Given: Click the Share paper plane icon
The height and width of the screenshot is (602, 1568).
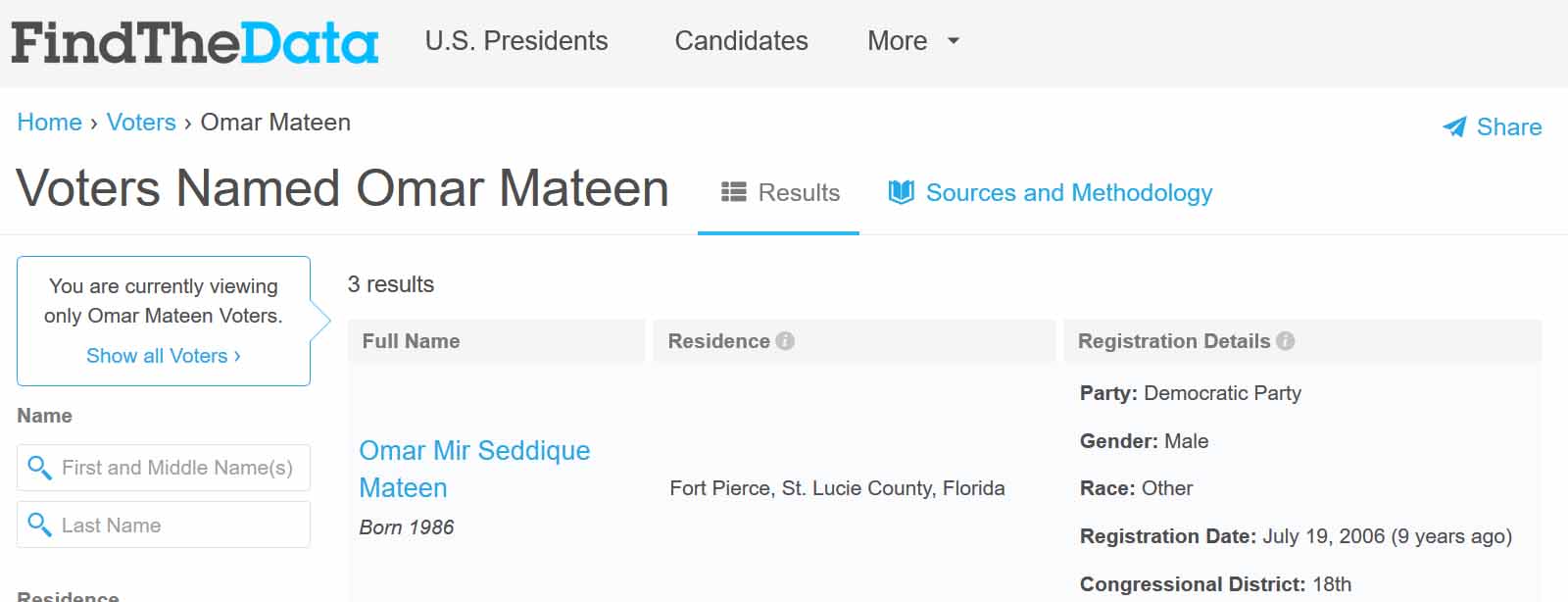Looking at the screenshot, I should click(1454, 127).
